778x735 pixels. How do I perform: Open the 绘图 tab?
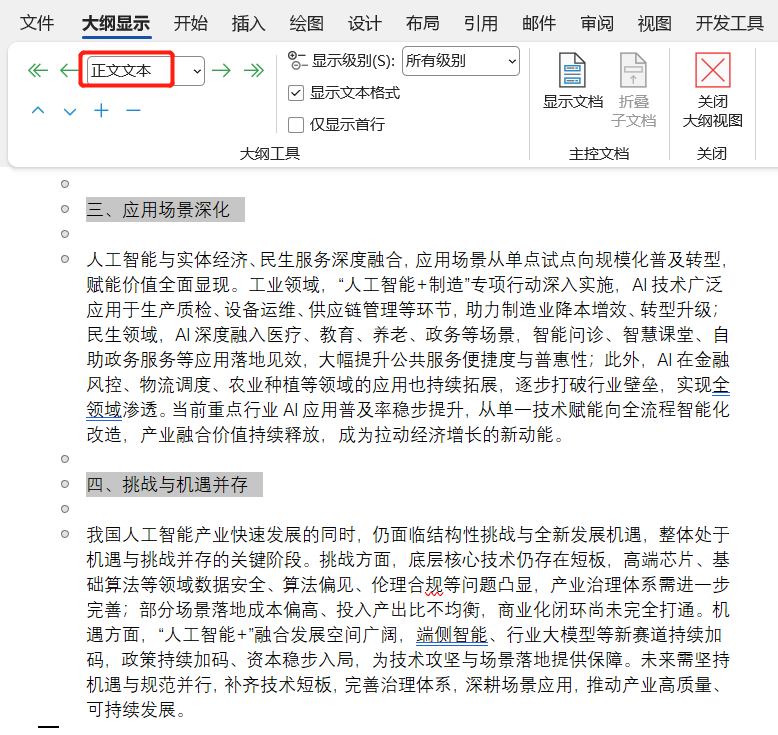(307, 23)
